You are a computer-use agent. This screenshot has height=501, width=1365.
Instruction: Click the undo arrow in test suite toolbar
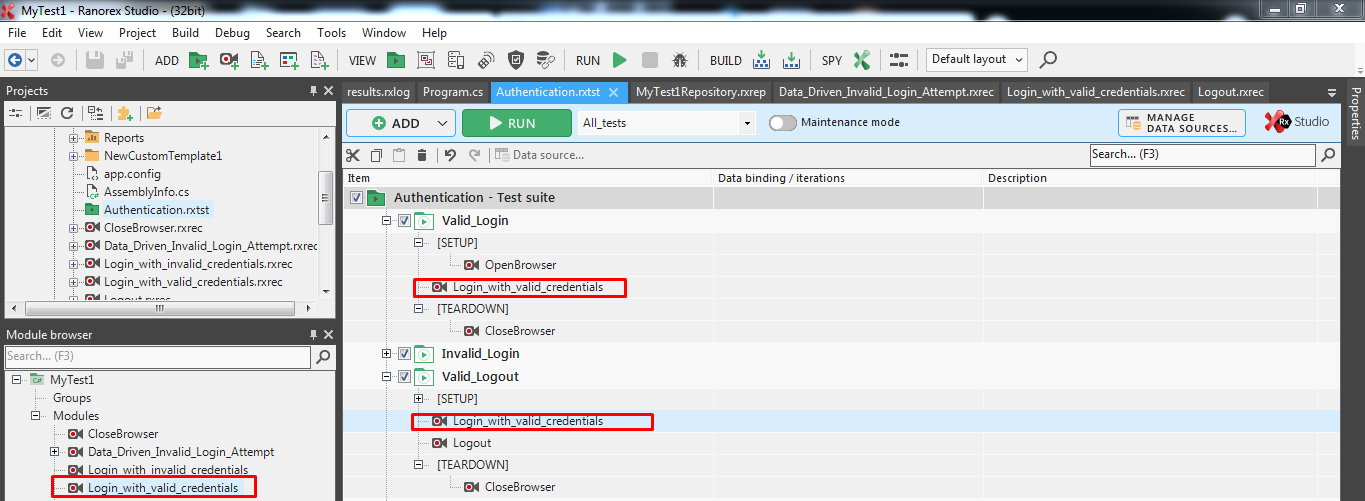tap(450, 155)
